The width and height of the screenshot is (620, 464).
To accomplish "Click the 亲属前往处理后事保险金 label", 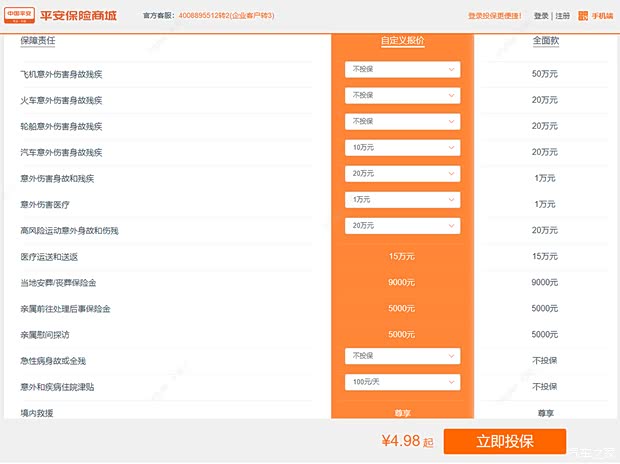I will [x=65, y=309].
